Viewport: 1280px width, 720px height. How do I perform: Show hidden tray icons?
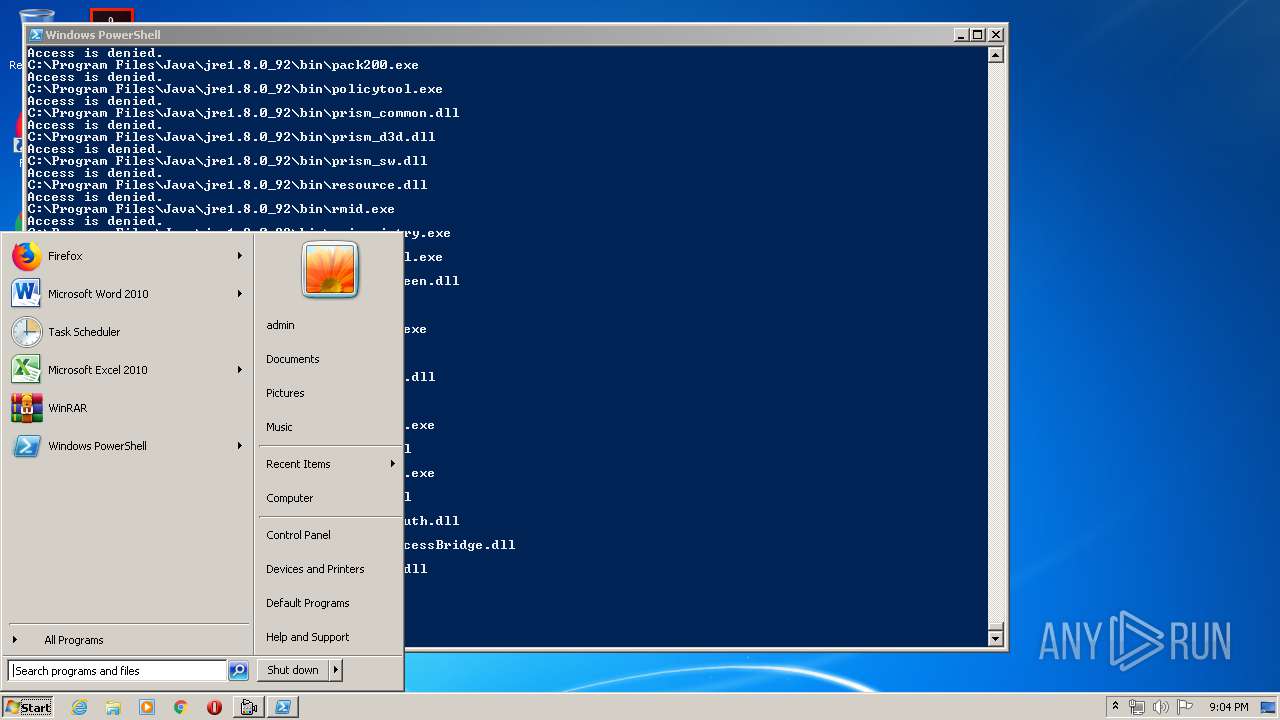coord(1115,707)
